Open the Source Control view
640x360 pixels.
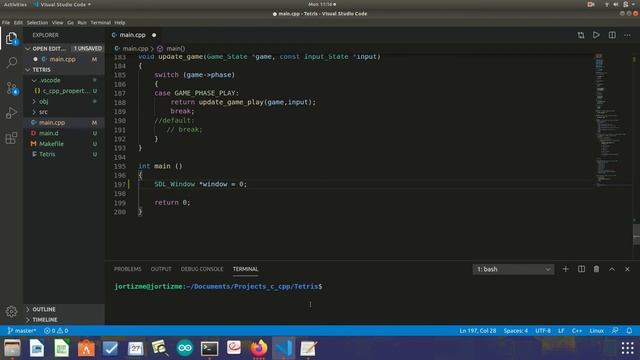pyautogui.click(x=11, y=88)
